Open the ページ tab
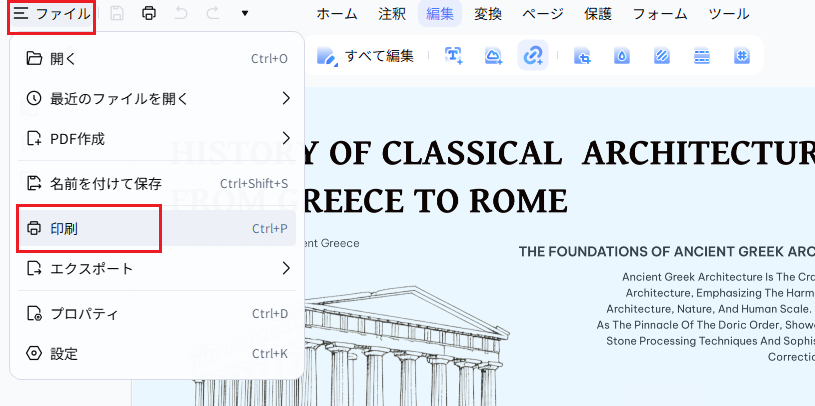815x406 pixels. [543, 14]
